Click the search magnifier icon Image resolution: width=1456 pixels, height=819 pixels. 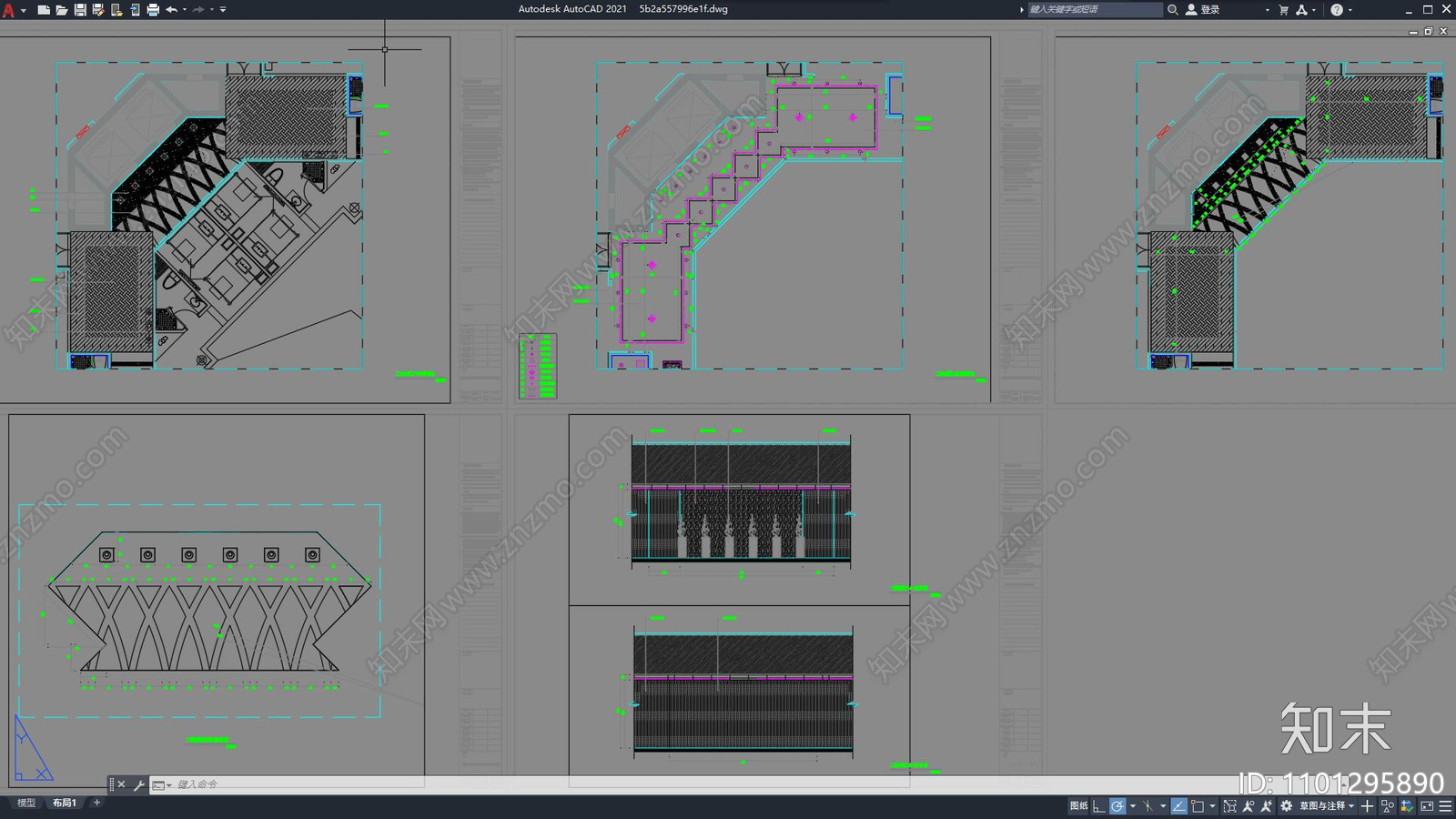[1173, 9]
